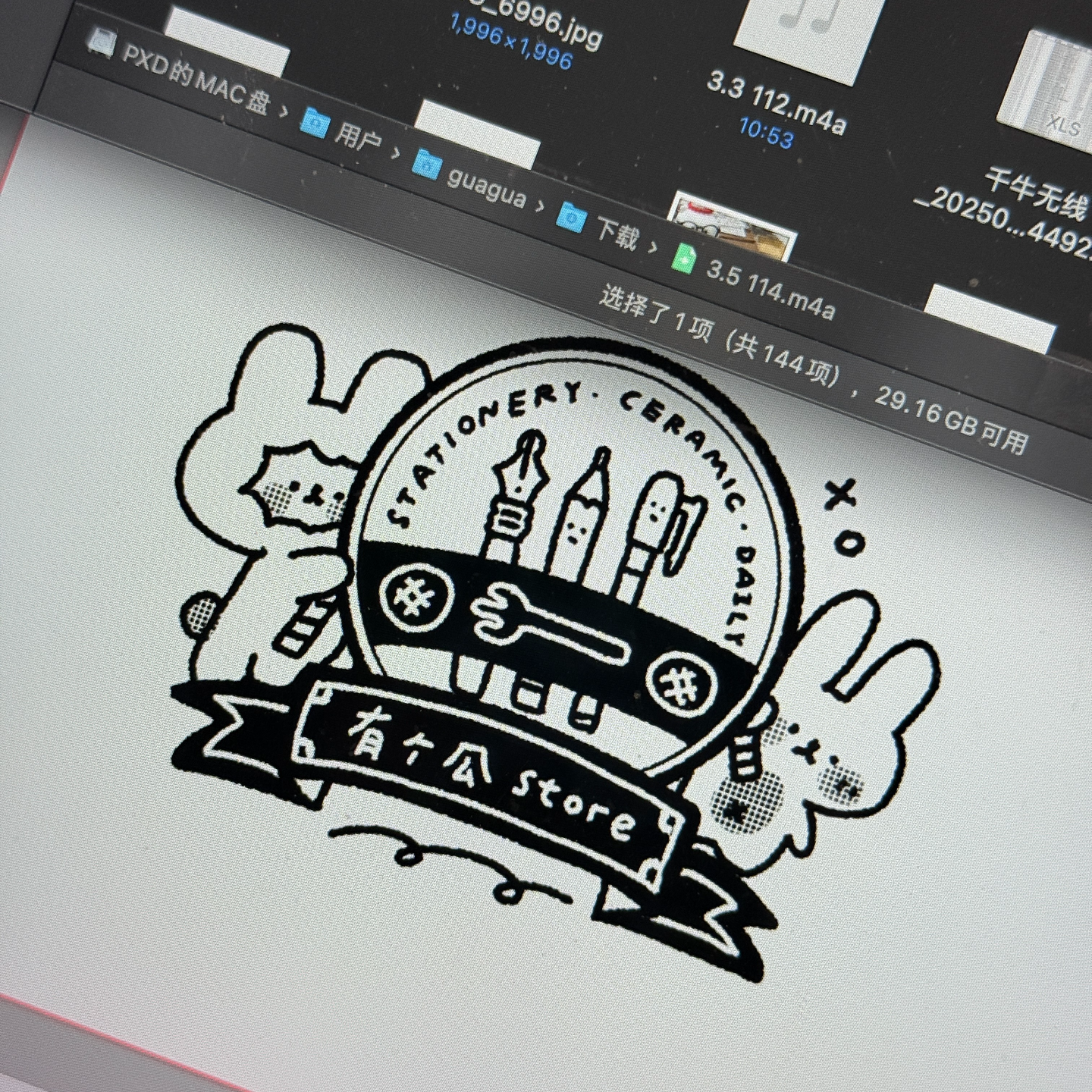Click the chevron after guagua folder
The width and height of the screenshot is (1092, 1092).
click(539, 205)
